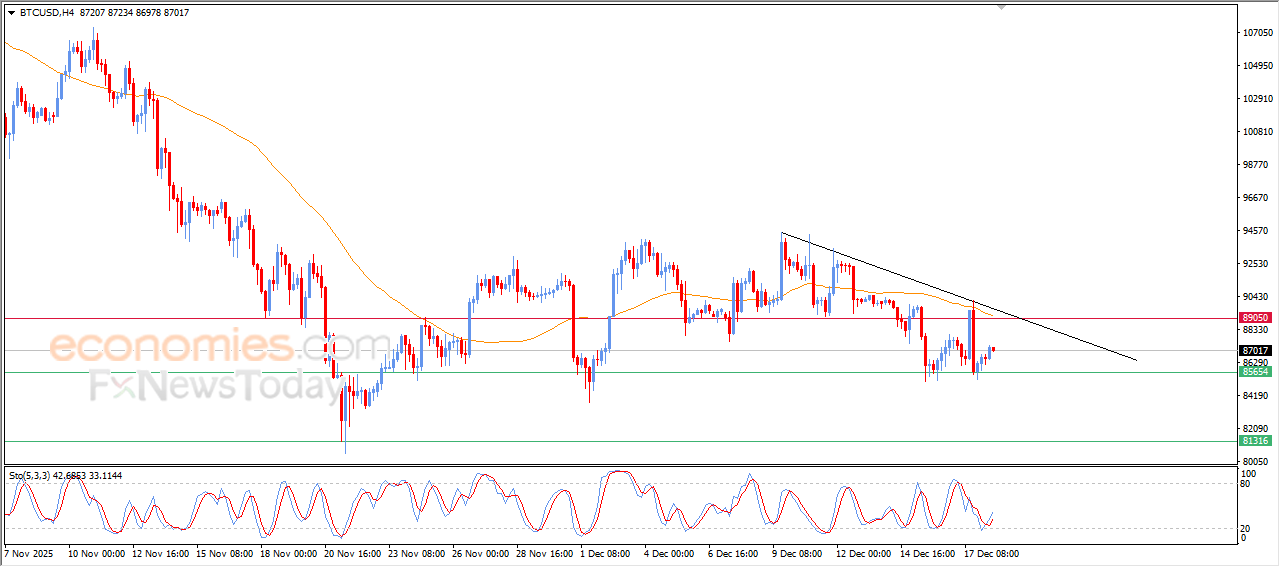Screen dimensions: 1280x567
Task: Click the 4 Dec 00:00 time label
Action: pos(670,553)
